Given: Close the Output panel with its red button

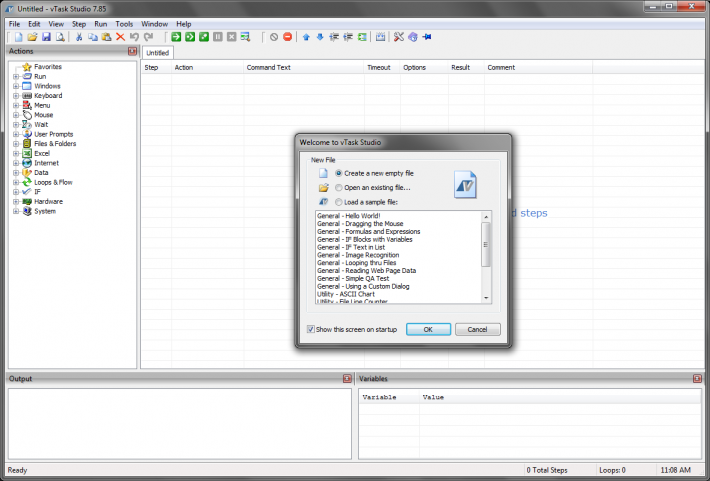Looking at the screenshot, I should pos(347,379).
